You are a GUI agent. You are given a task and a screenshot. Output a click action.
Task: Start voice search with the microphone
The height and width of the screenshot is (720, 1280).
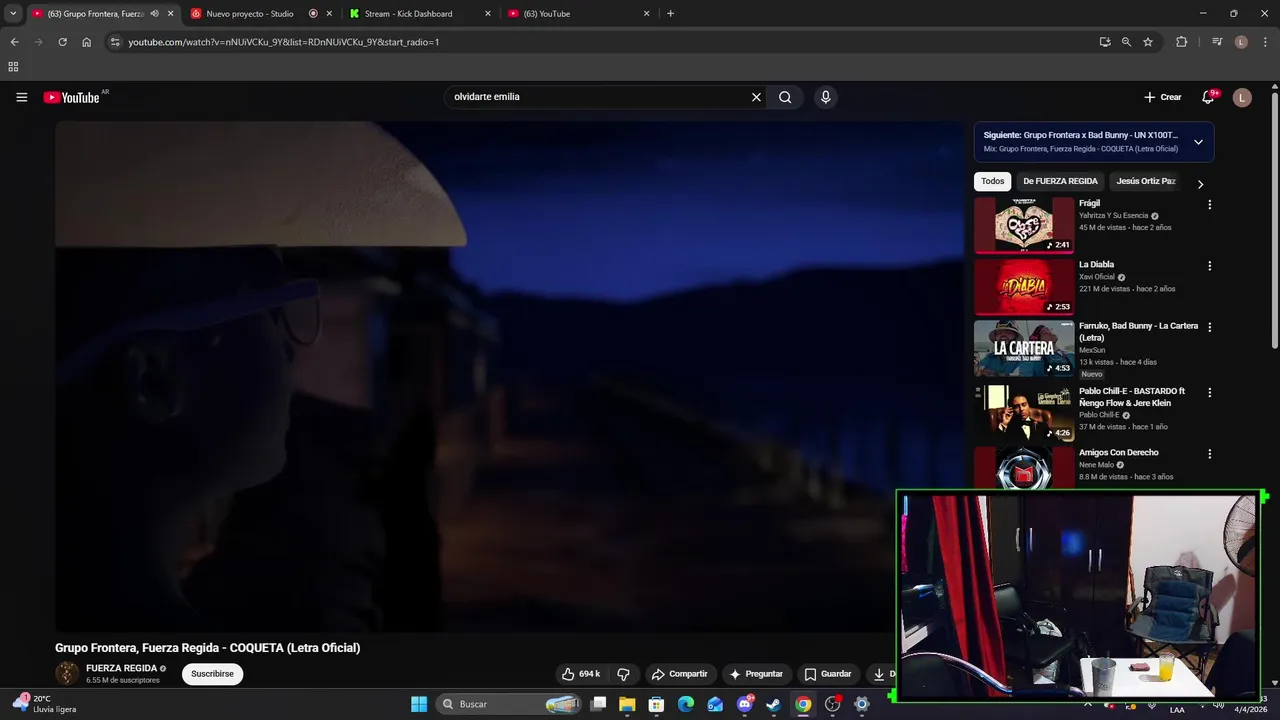click(x=825, y=97)
